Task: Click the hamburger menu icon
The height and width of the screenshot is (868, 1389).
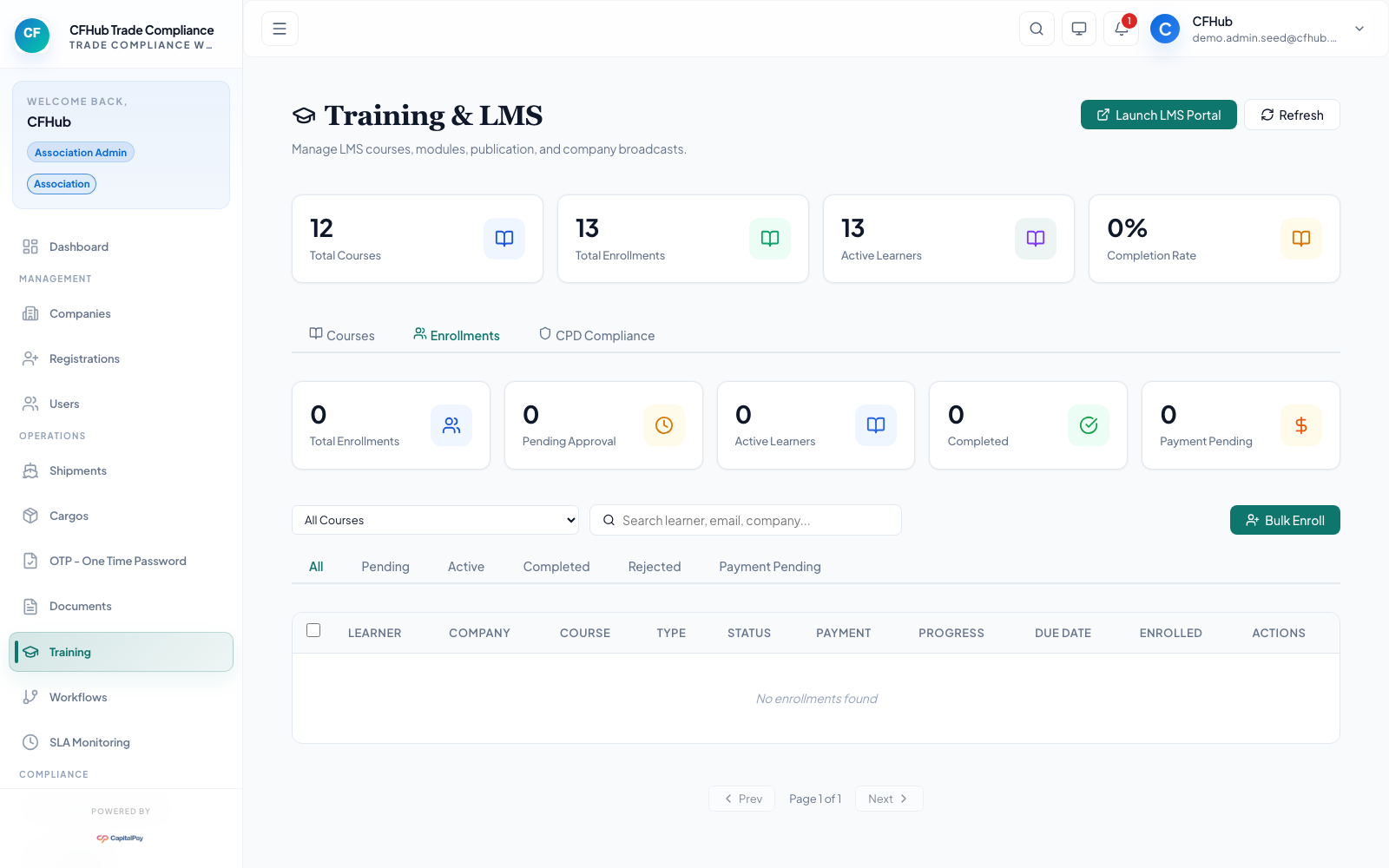Action: (280, 29)
